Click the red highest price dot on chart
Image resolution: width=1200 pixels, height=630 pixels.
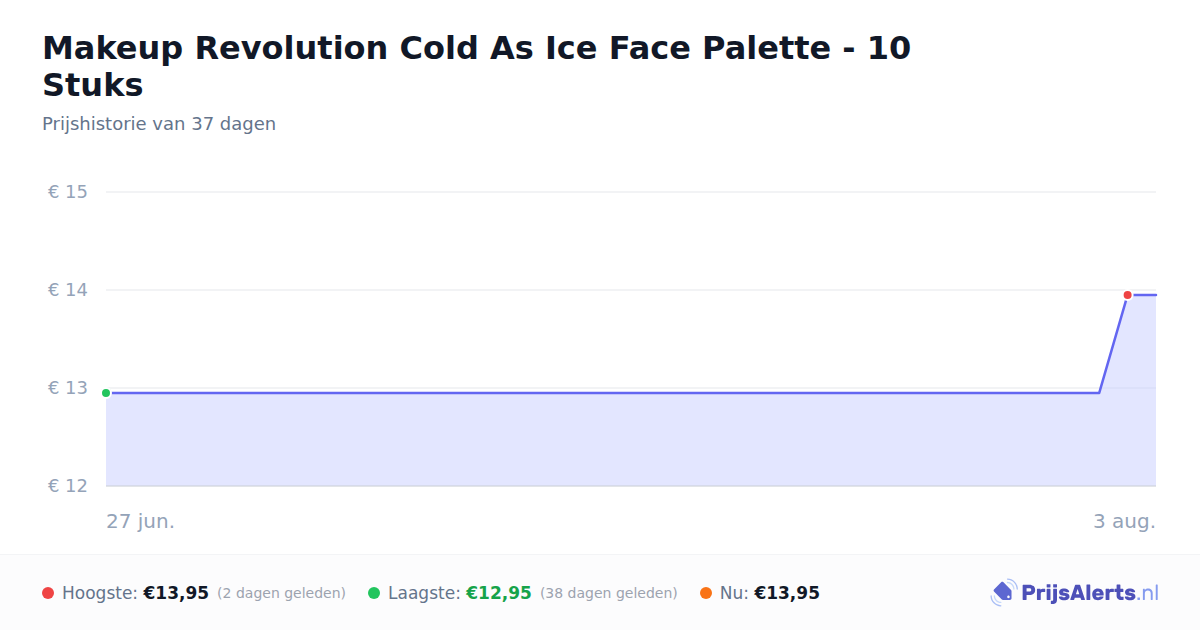point(1127,295)
